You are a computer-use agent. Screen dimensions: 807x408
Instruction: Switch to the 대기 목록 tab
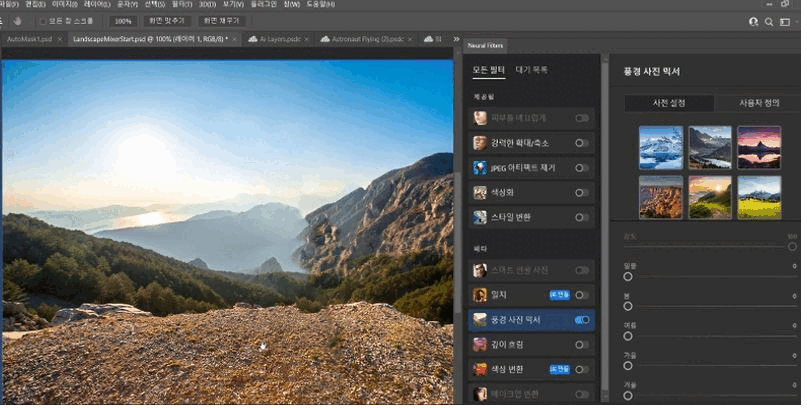click(531, 70)
